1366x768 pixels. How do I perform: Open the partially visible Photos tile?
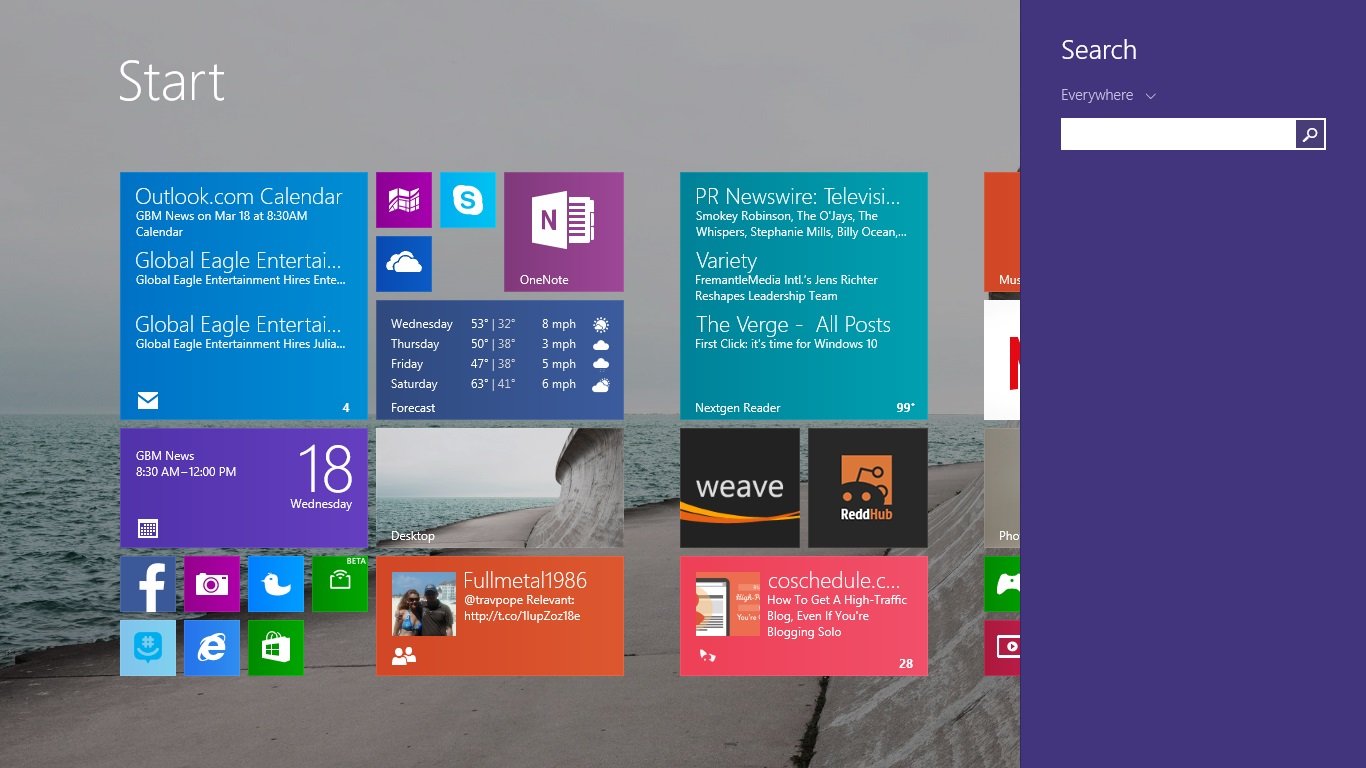point(1002,488)
